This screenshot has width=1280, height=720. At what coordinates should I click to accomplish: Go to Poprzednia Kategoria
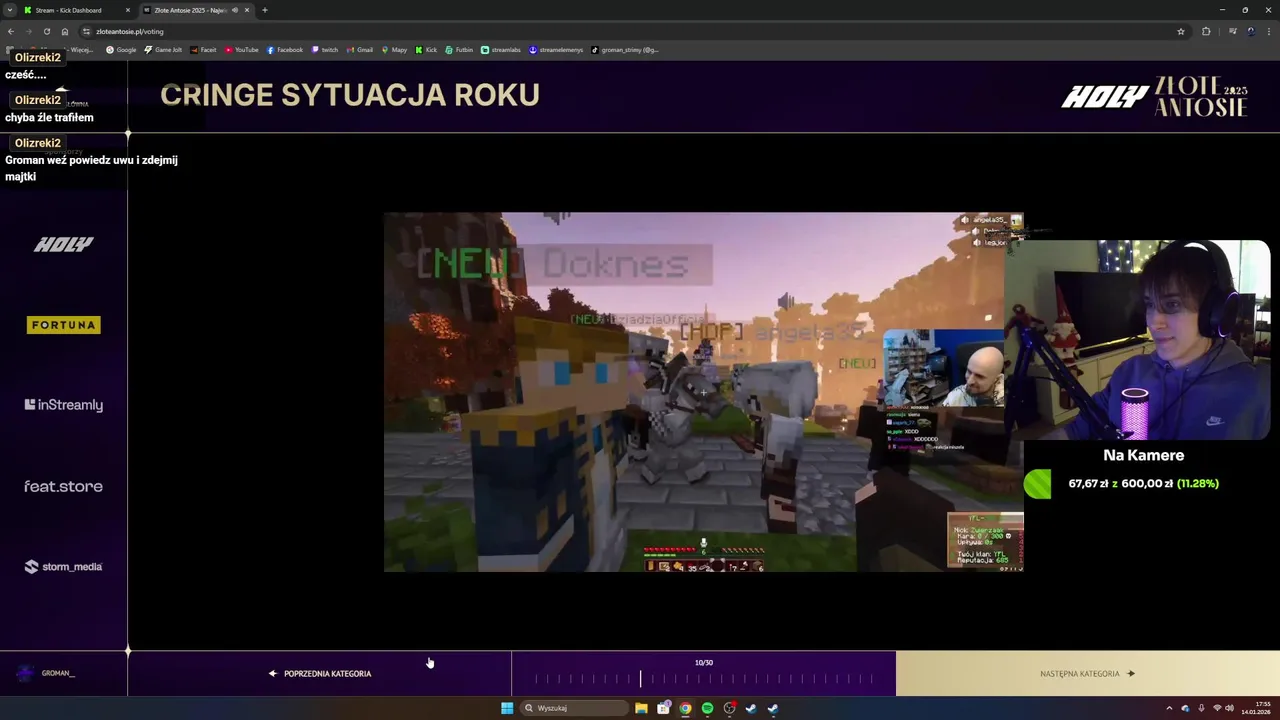[320, 673]
